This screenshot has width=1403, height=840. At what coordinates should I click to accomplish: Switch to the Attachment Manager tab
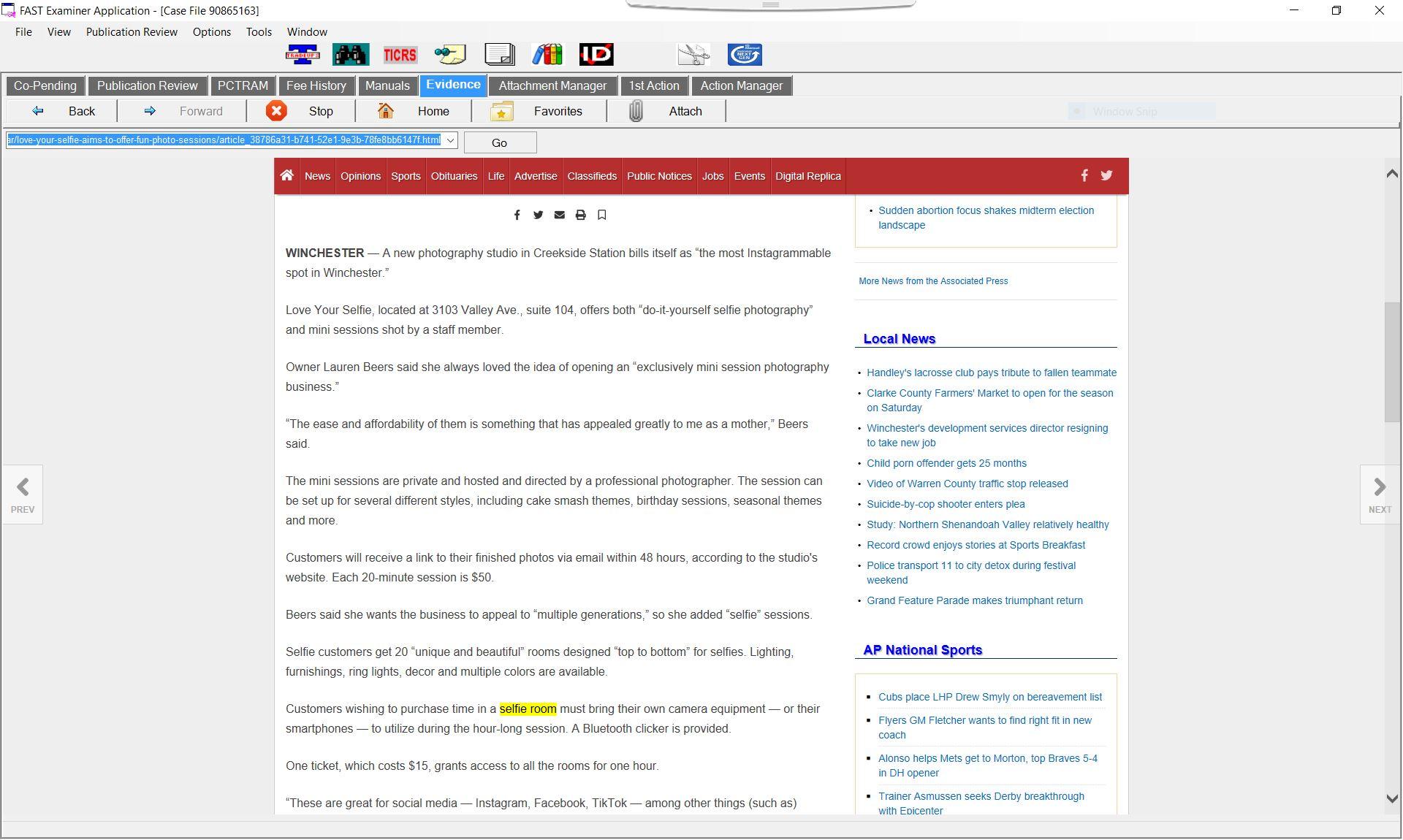(552, 86)
